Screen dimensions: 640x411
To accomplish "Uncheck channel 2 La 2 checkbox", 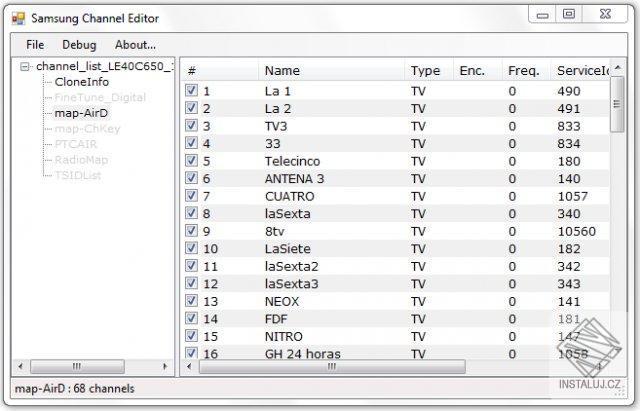I will pyautogui.click(x=191, y=108).
